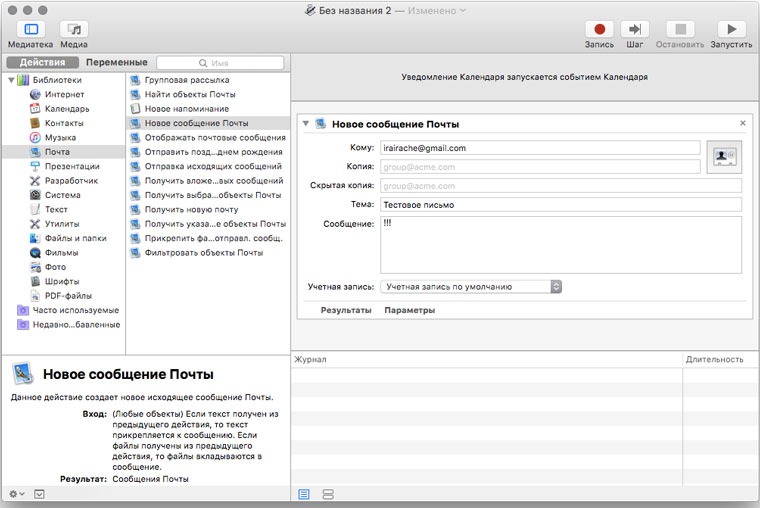Select the Интернет library category
The width and height of the screenshot is (760, 508).
click(x=64, y=94)
